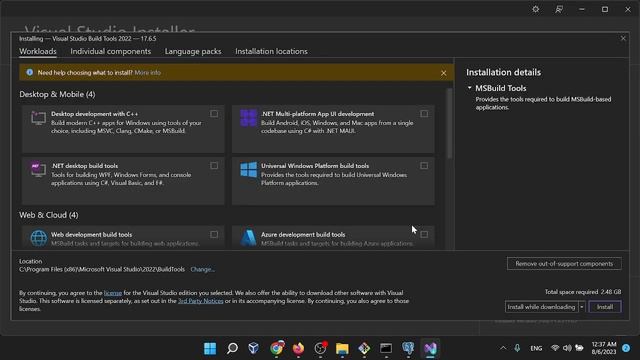640x360 pixels.
Task: Switch to the Workloads tab
Action: (38, 51)
